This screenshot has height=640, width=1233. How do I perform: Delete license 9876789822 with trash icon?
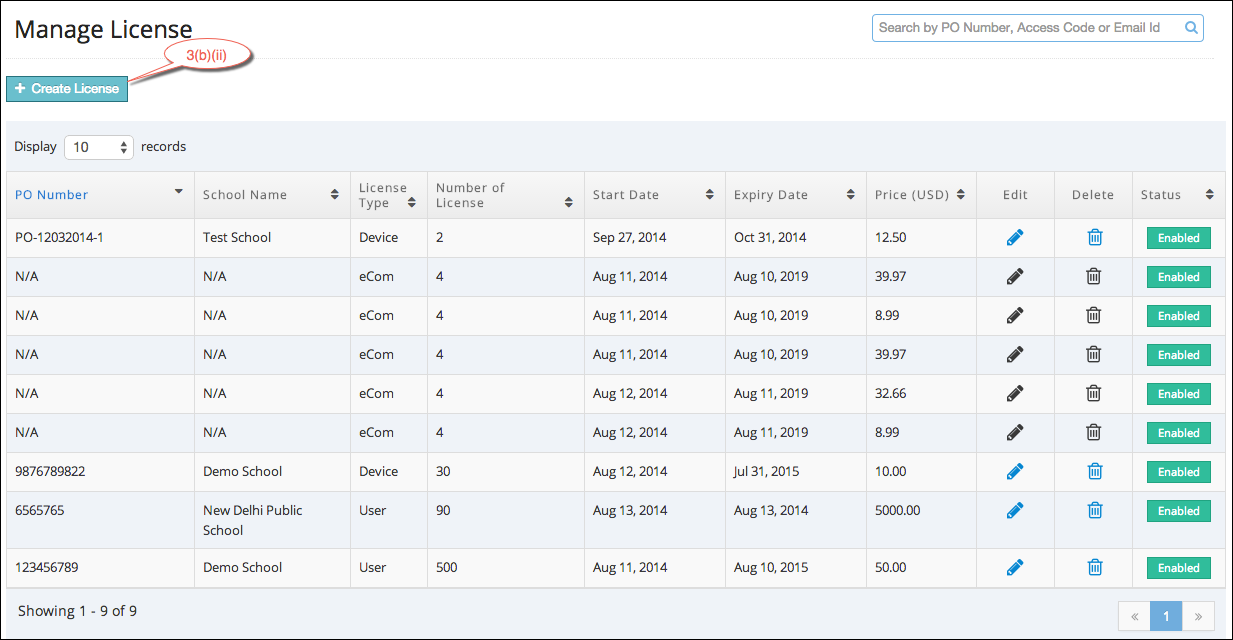(x=1095, y=472)
